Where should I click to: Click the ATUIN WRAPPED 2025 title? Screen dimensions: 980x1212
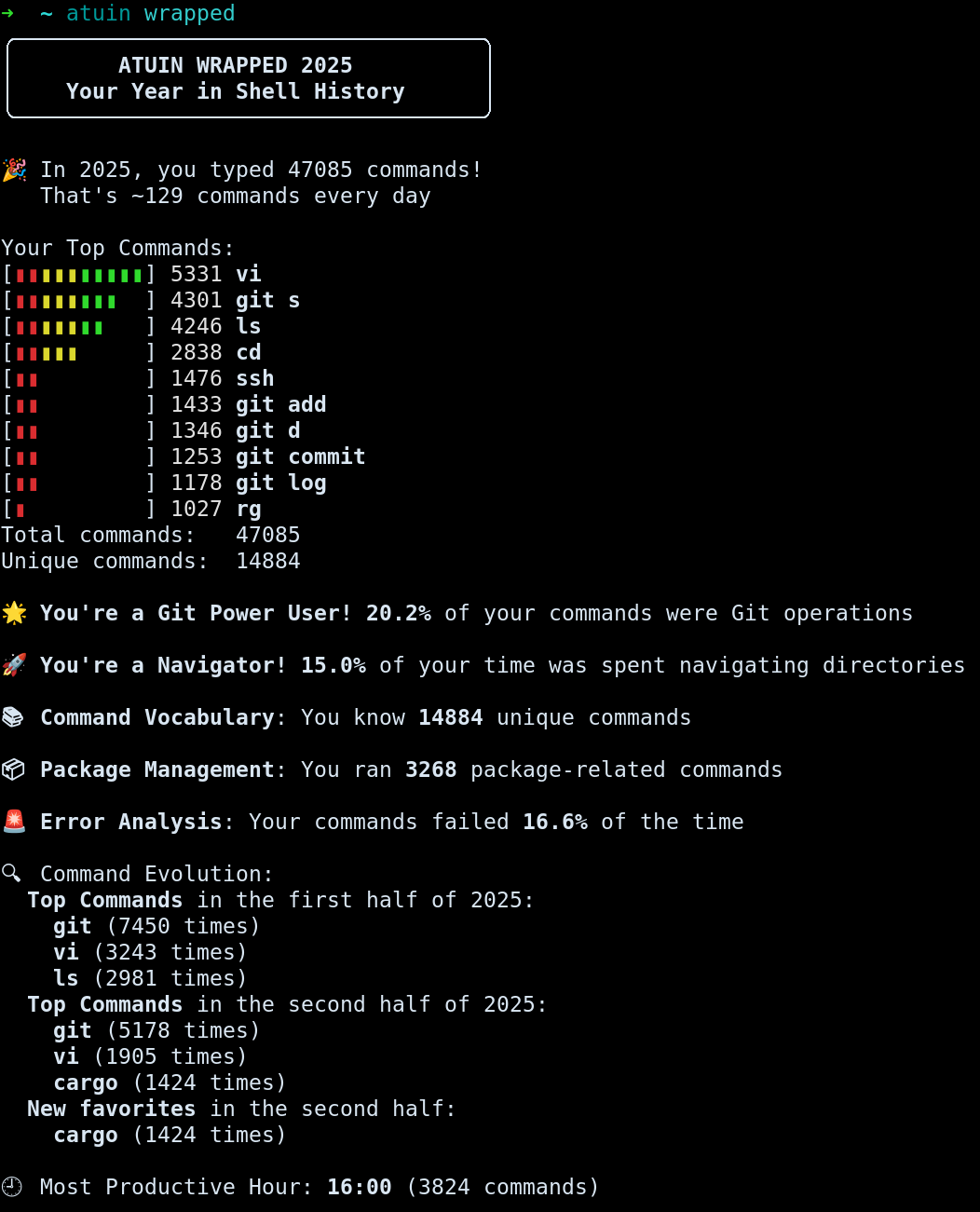(x=235, y=65)
